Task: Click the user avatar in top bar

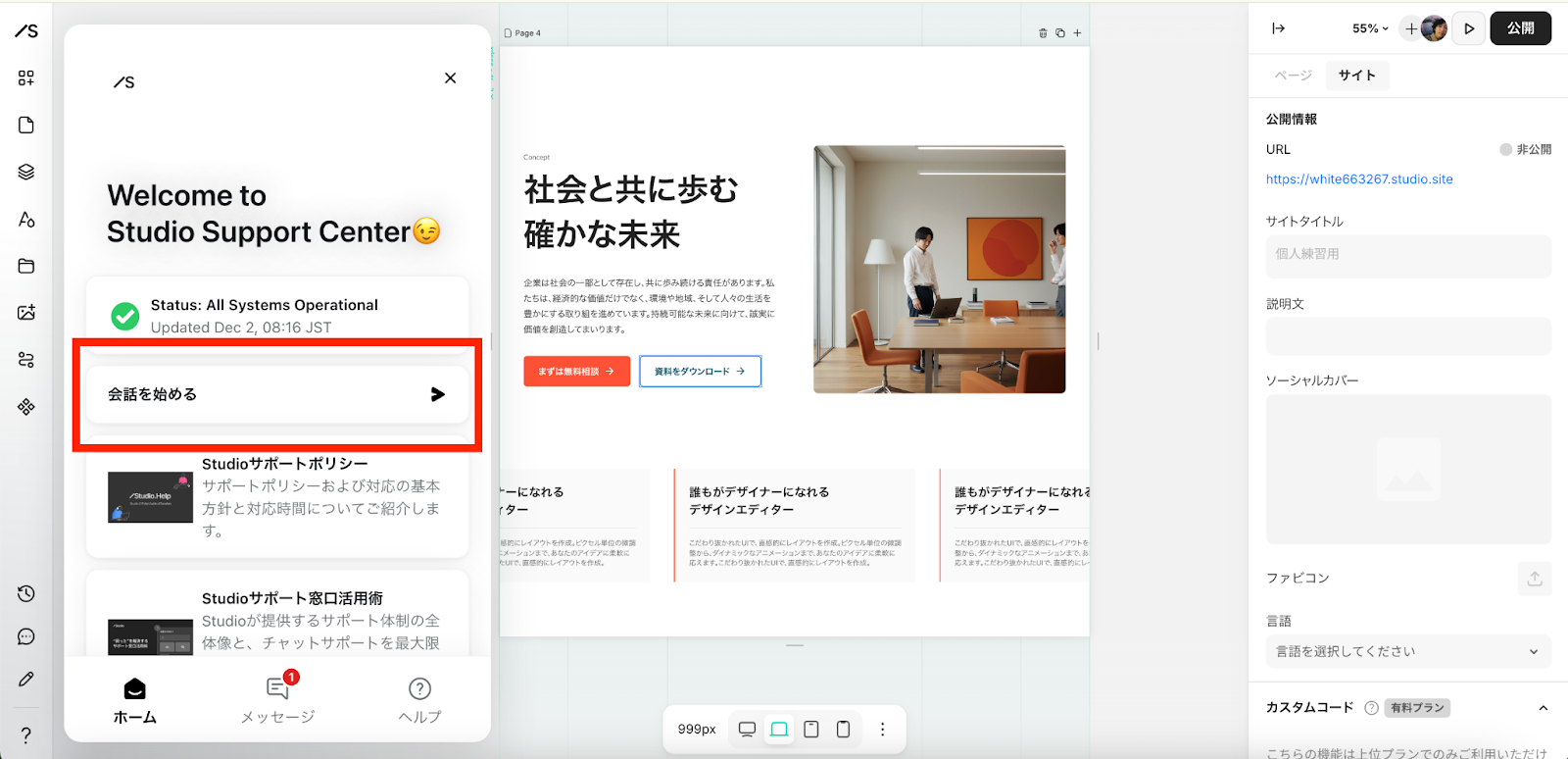Action: click(1434, 28)
